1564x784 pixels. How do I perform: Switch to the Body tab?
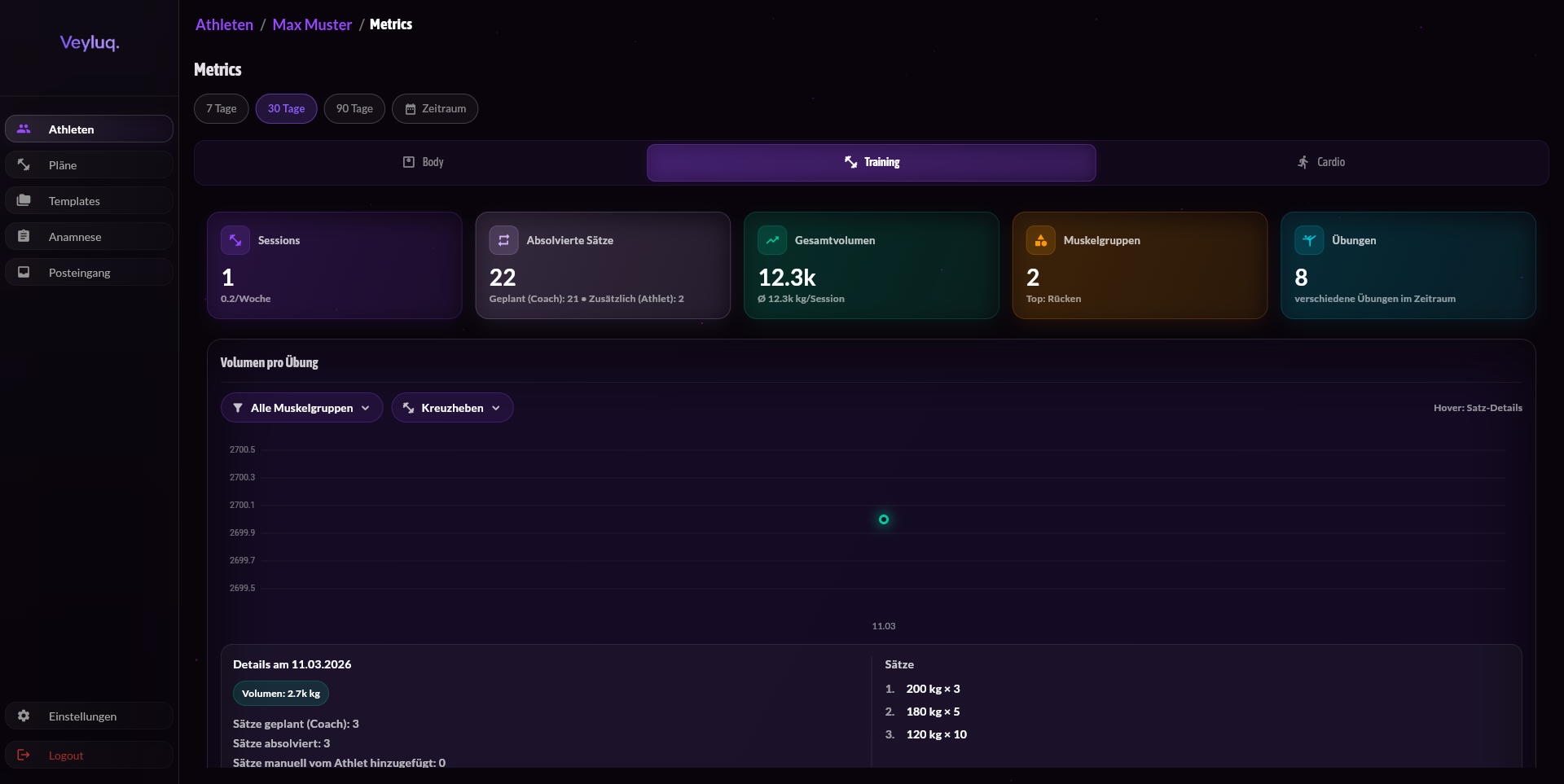(424, 162)
